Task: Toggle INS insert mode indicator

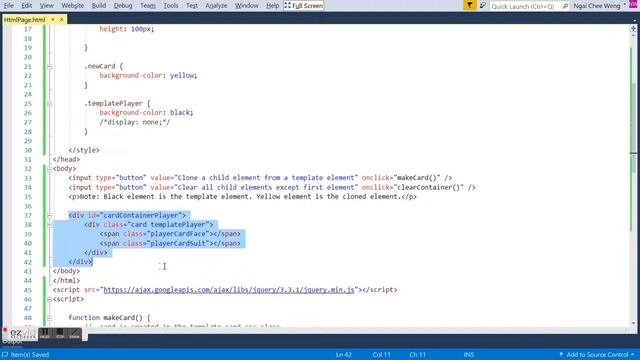Action: 469,355
